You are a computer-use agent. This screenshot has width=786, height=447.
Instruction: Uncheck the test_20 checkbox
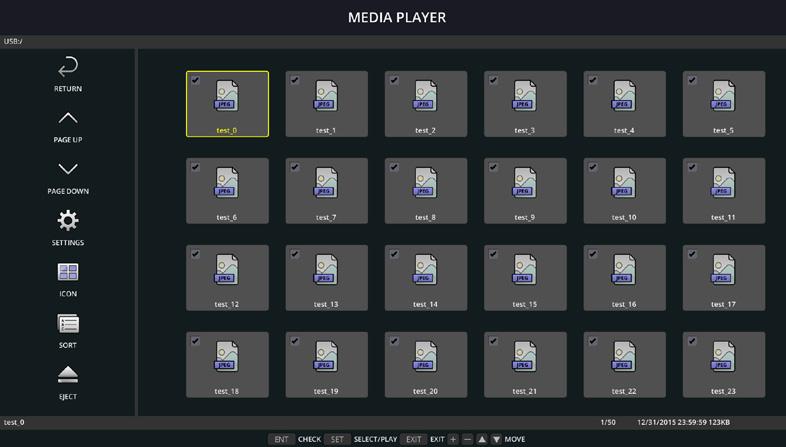[394, 341]
